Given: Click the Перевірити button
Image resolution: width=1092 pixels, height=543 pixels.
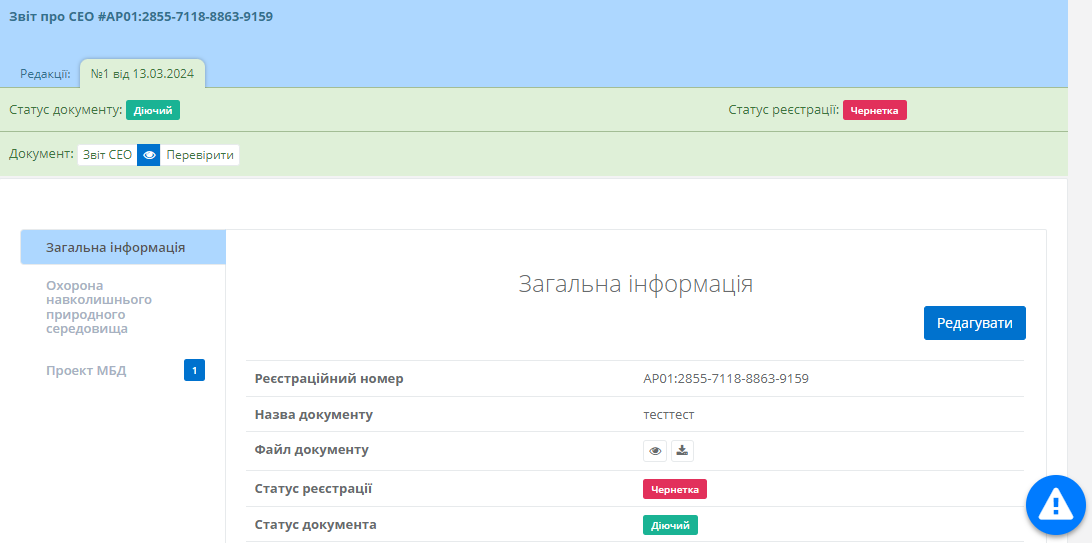Looking at the screenshot, I should (200, 155).
